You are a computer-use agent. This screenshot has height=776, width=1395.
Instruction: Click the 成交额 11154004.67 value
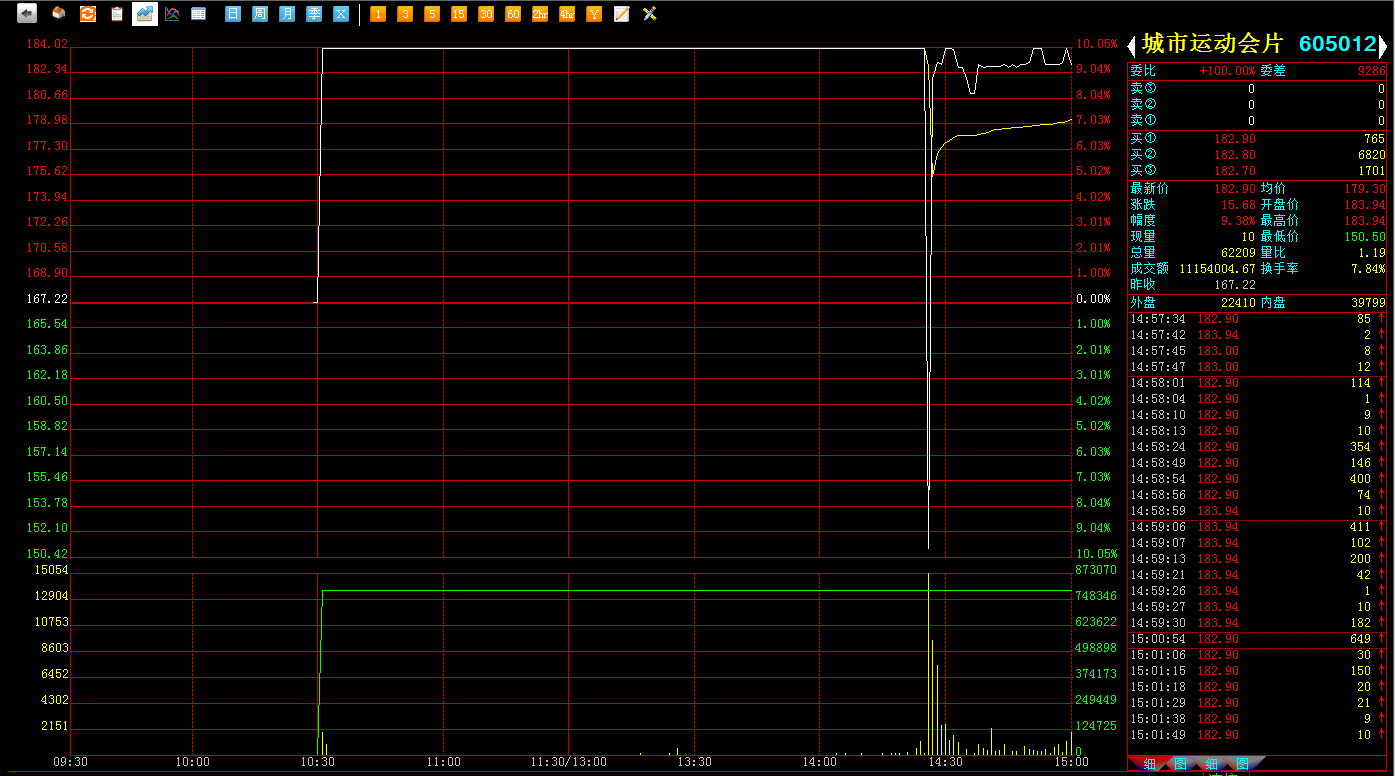point(1217,268)
